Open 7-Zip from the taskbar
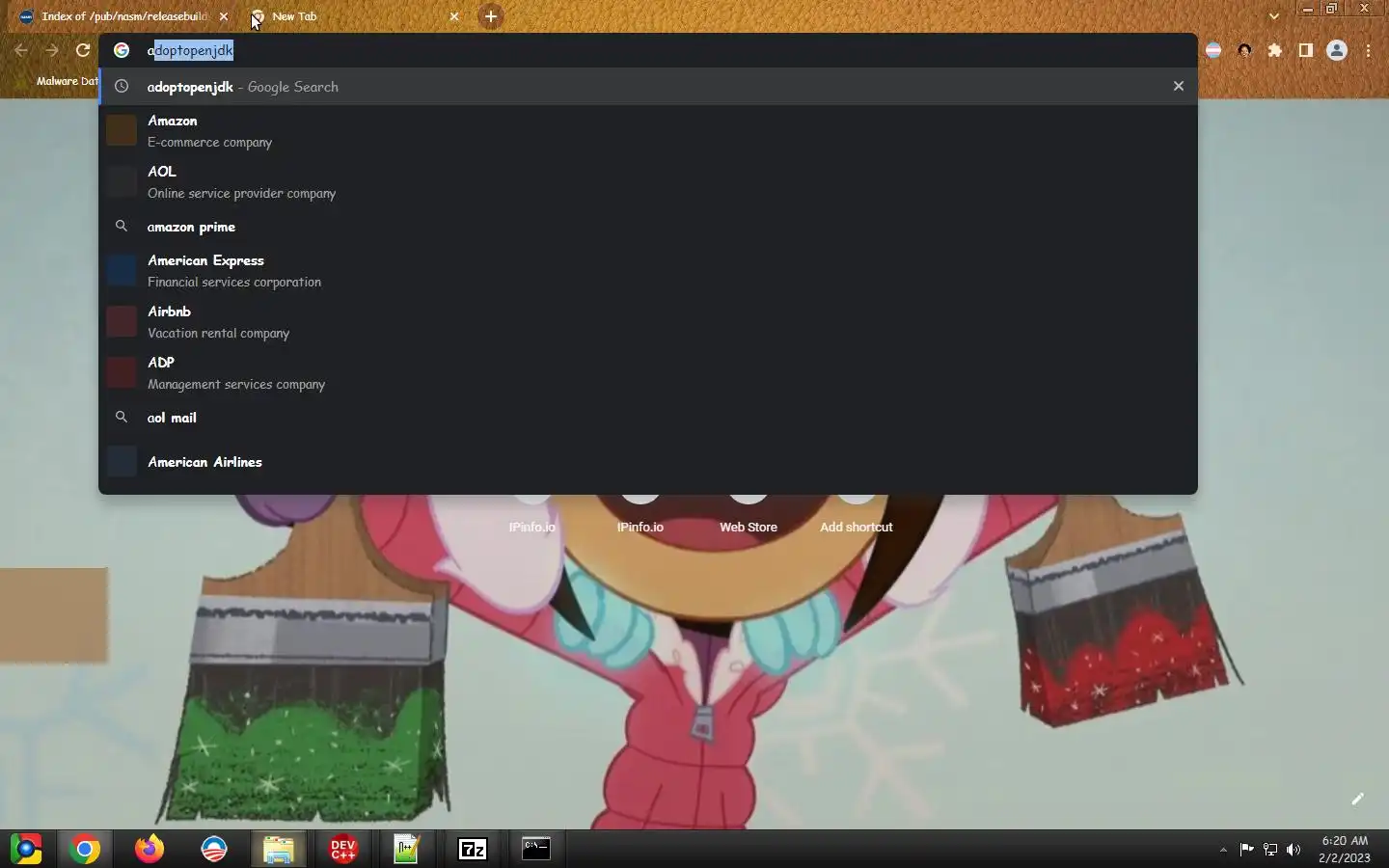This screenshot has width=1389, height=868. pyautogui.click(x=473, y=849)
